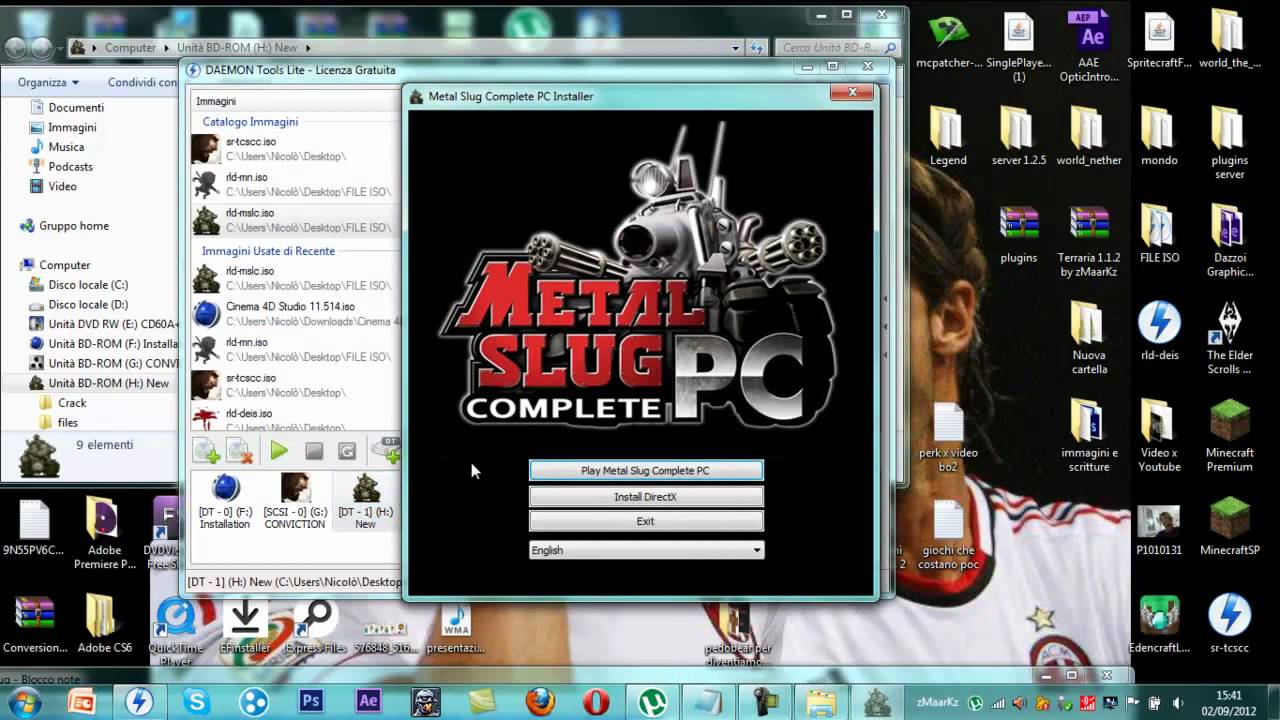Click Add DT virtual drive icon
This screenshot has height=720, width=1280.
[385, 451]
